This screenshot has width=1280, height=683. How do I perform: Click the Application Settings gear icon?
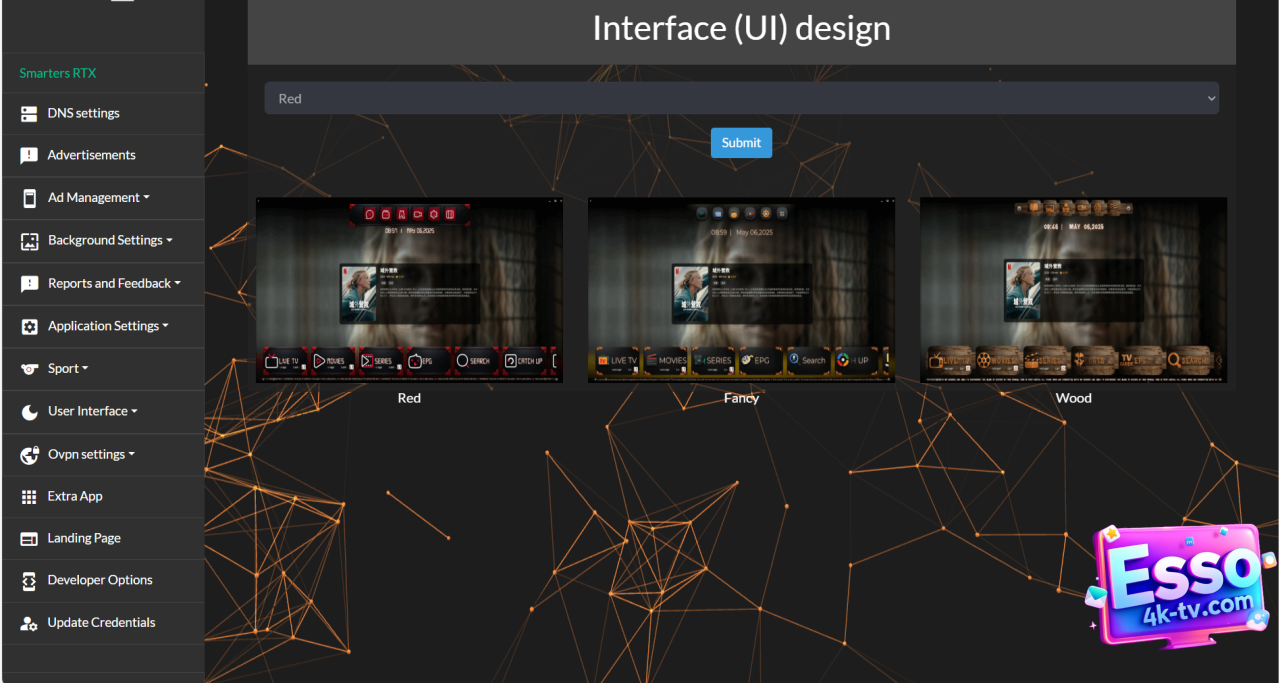pos(29,327)
